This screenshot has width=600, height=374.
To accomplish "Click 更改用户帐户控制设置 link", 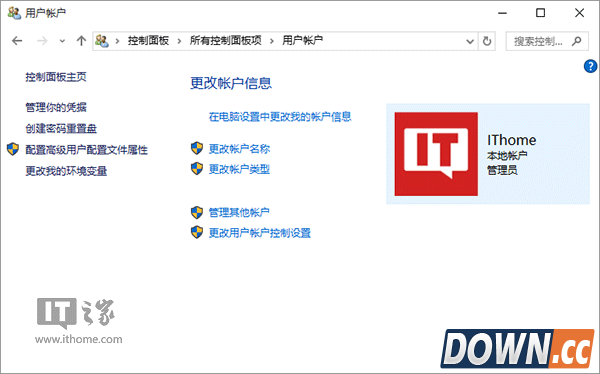I will [x=259, y=233].
